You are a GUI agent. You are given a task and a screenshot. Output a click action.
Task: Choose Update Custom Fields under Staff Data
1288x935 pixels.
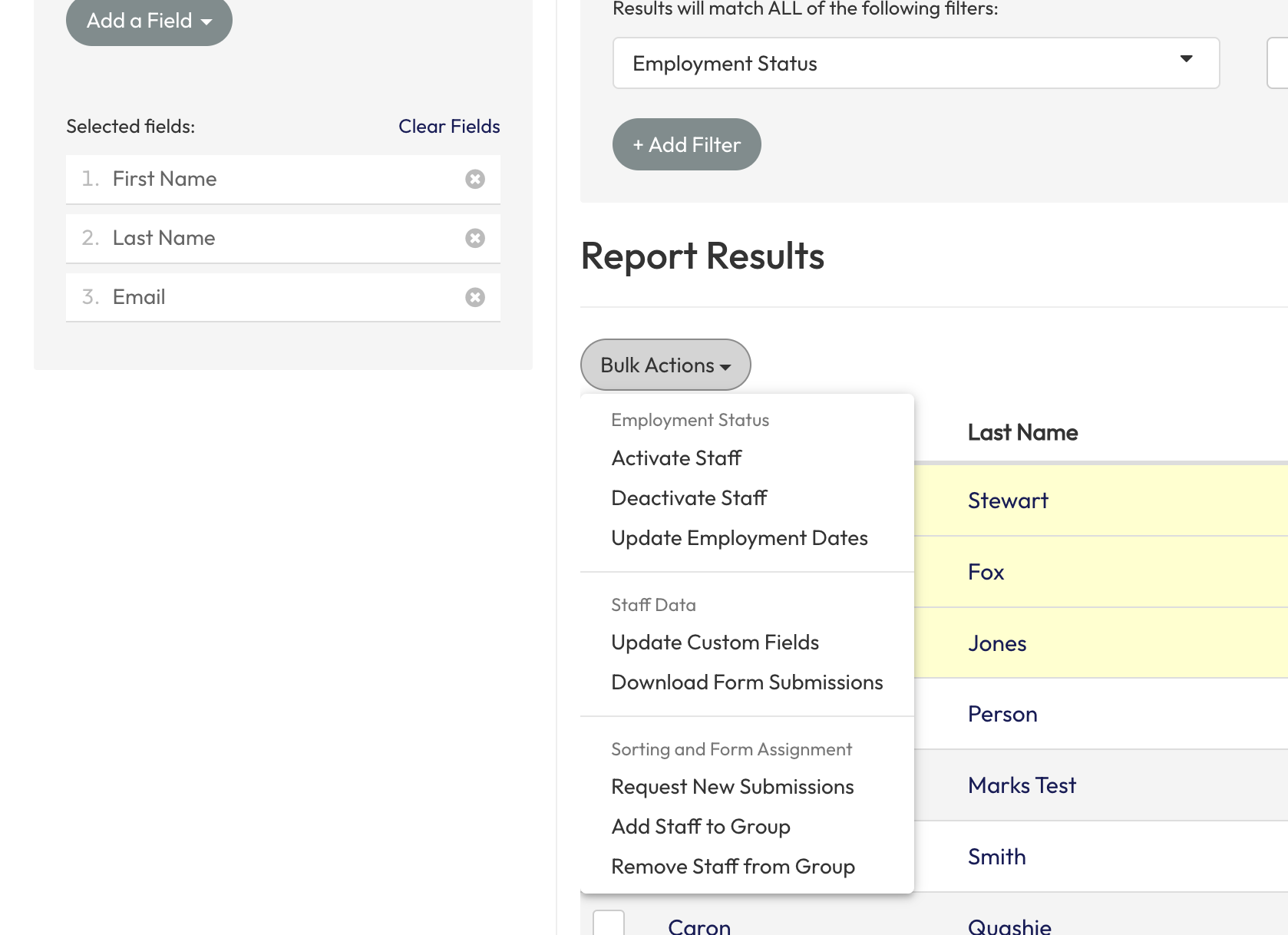point(715,642)
